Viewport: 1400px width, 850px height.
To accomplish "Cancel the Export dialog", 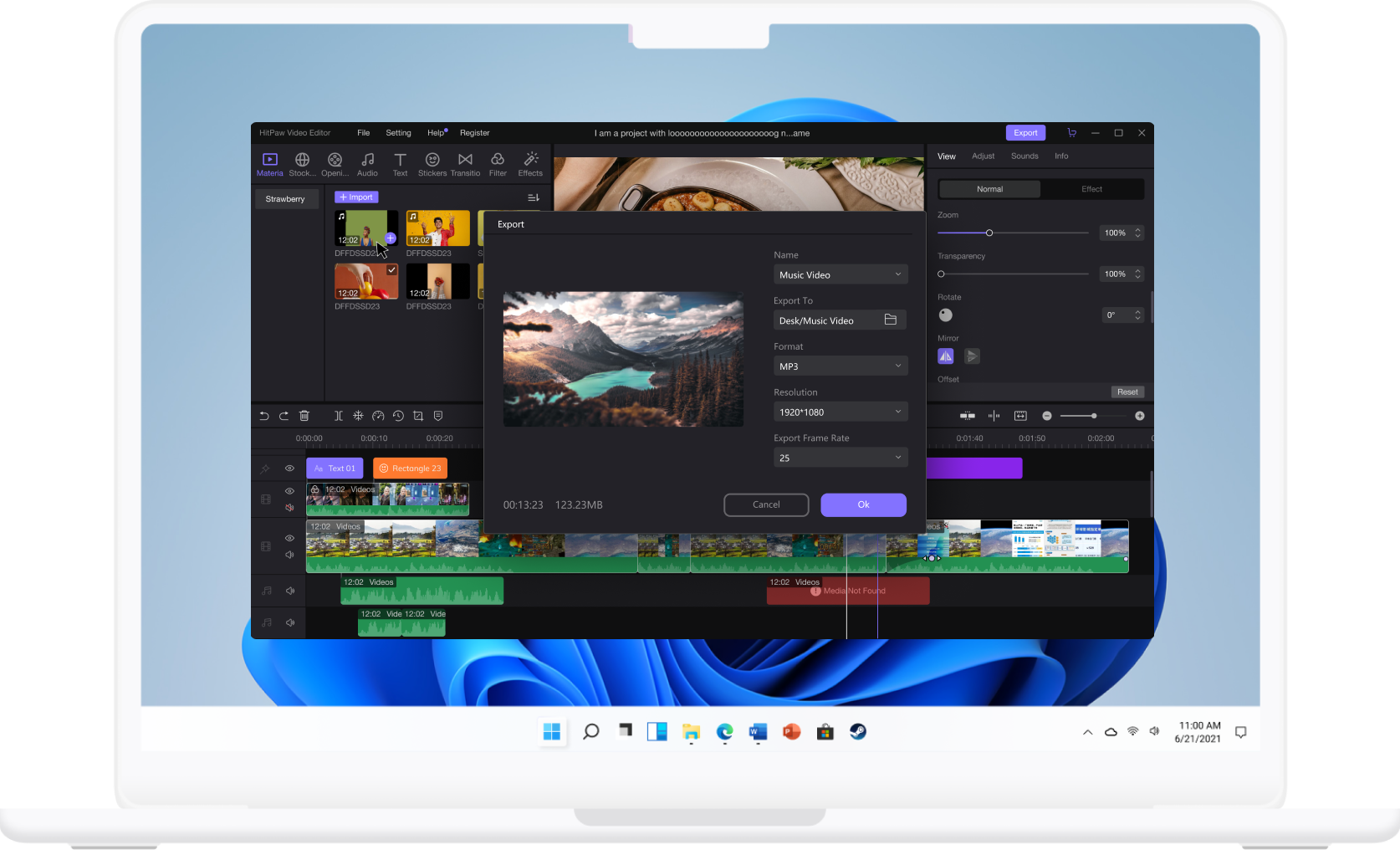I will coord(766,504).
